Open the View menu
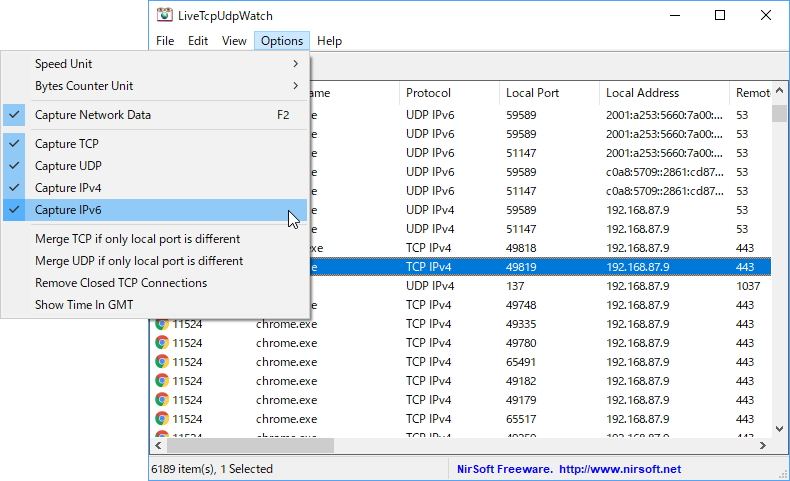Viewport: 790px width, 481px height. click(234, 41)
